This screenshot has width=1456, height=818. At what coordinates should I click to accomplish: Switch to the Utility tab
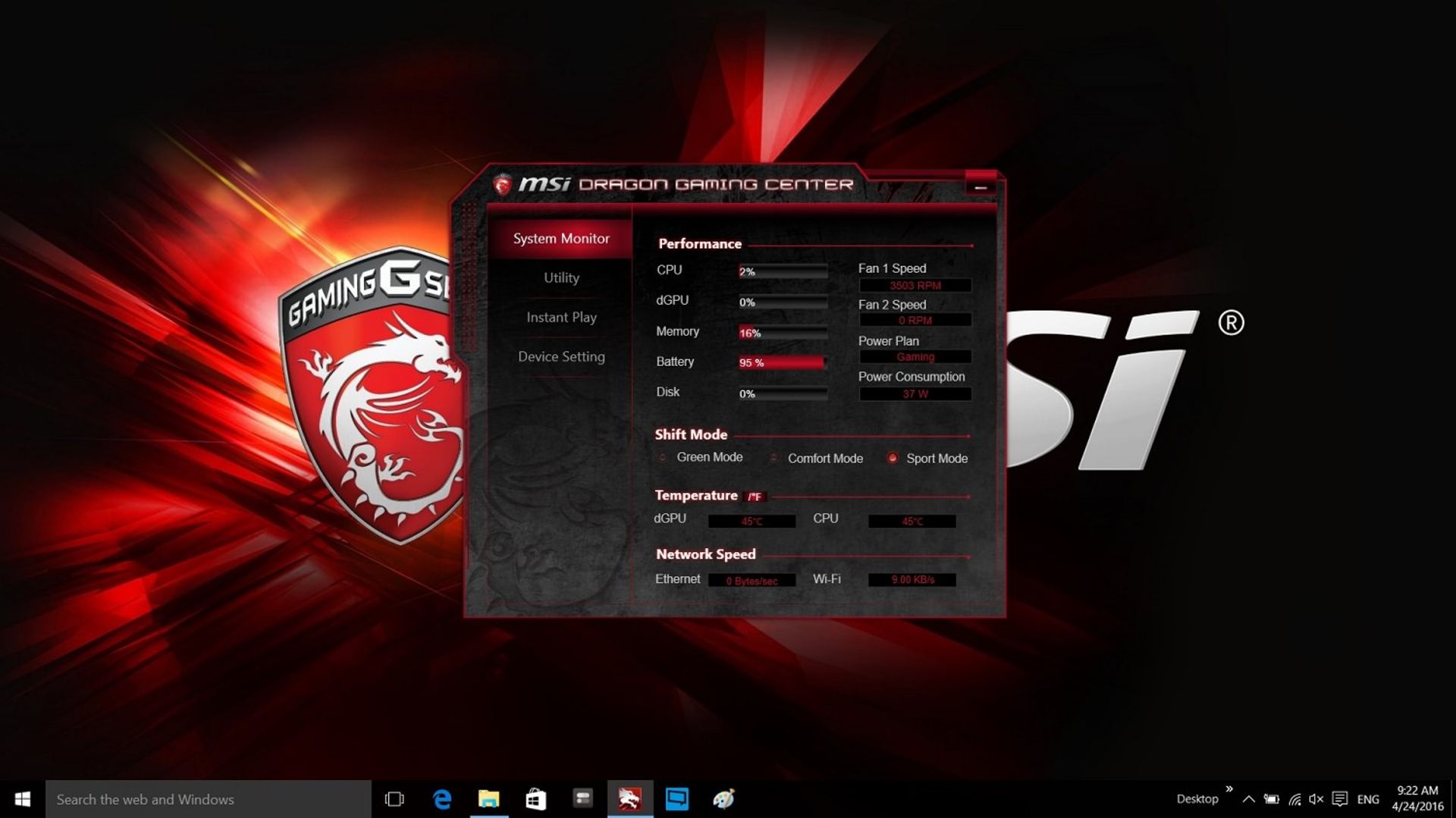click(x=561, y=278)
